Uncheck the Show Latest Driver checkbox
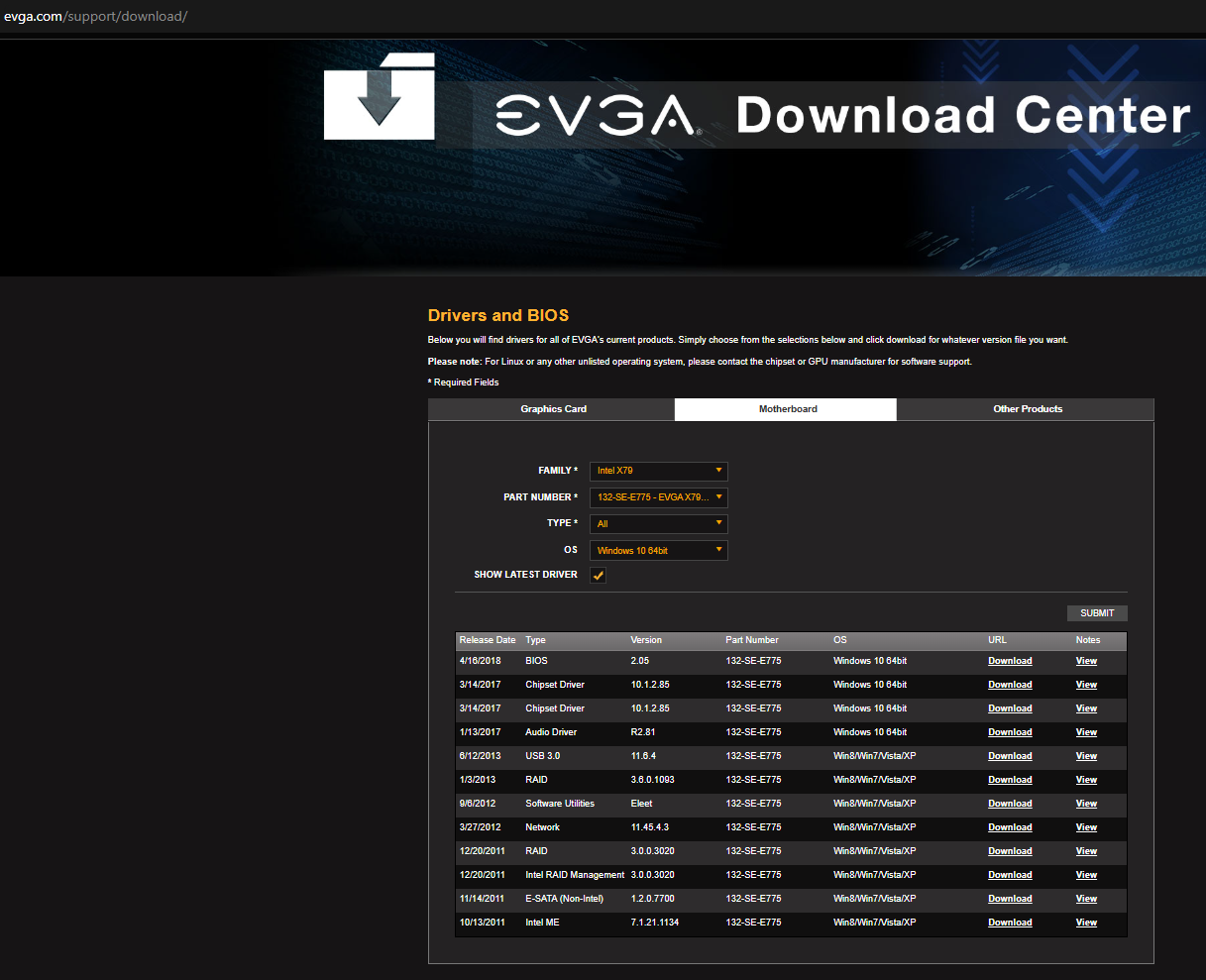The image size is (1206, 980). (598, 575)
